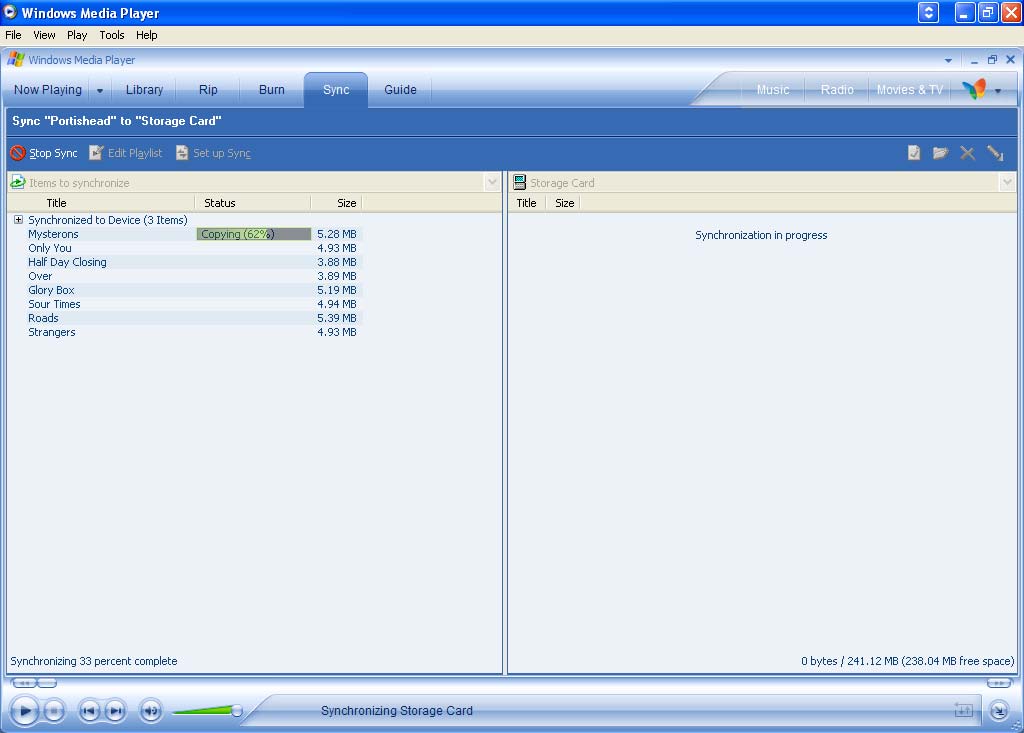Click the Status column header
The width and height of the screenshot is (1024, 733).
click(253, 203)
